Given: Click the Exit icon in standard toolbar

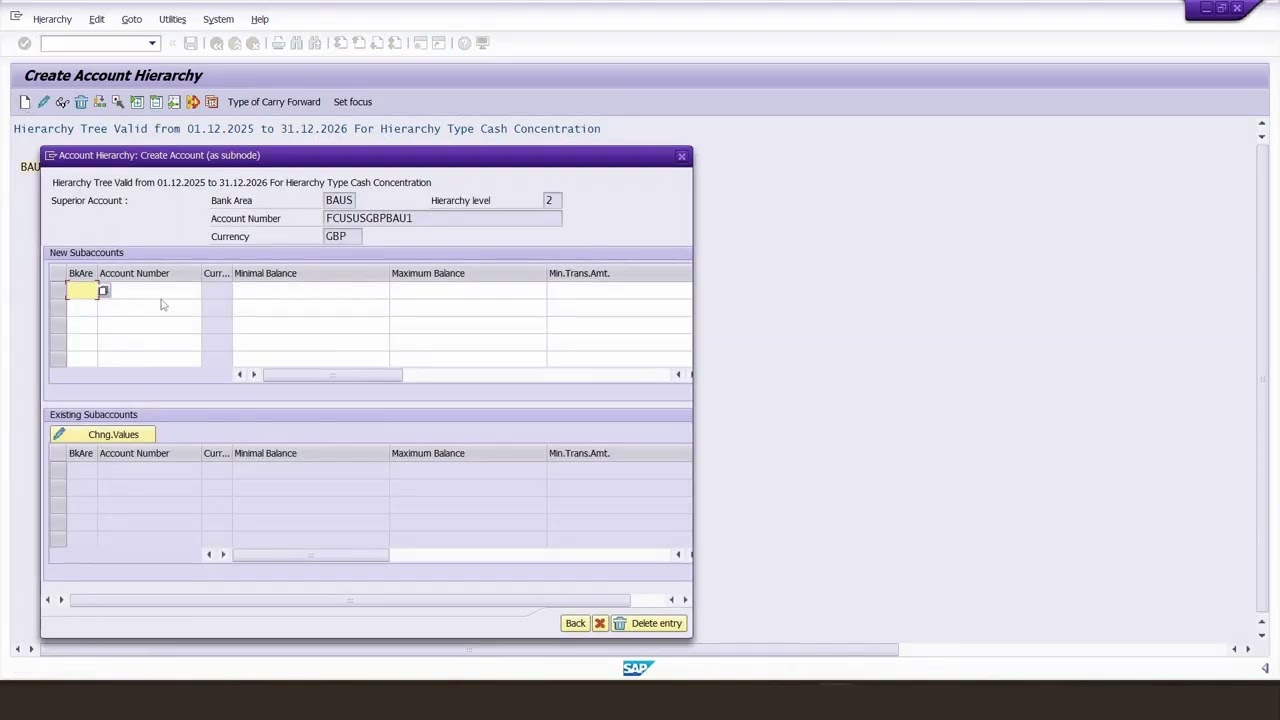Looking at the screenshot, I should [x=234, y=43].
